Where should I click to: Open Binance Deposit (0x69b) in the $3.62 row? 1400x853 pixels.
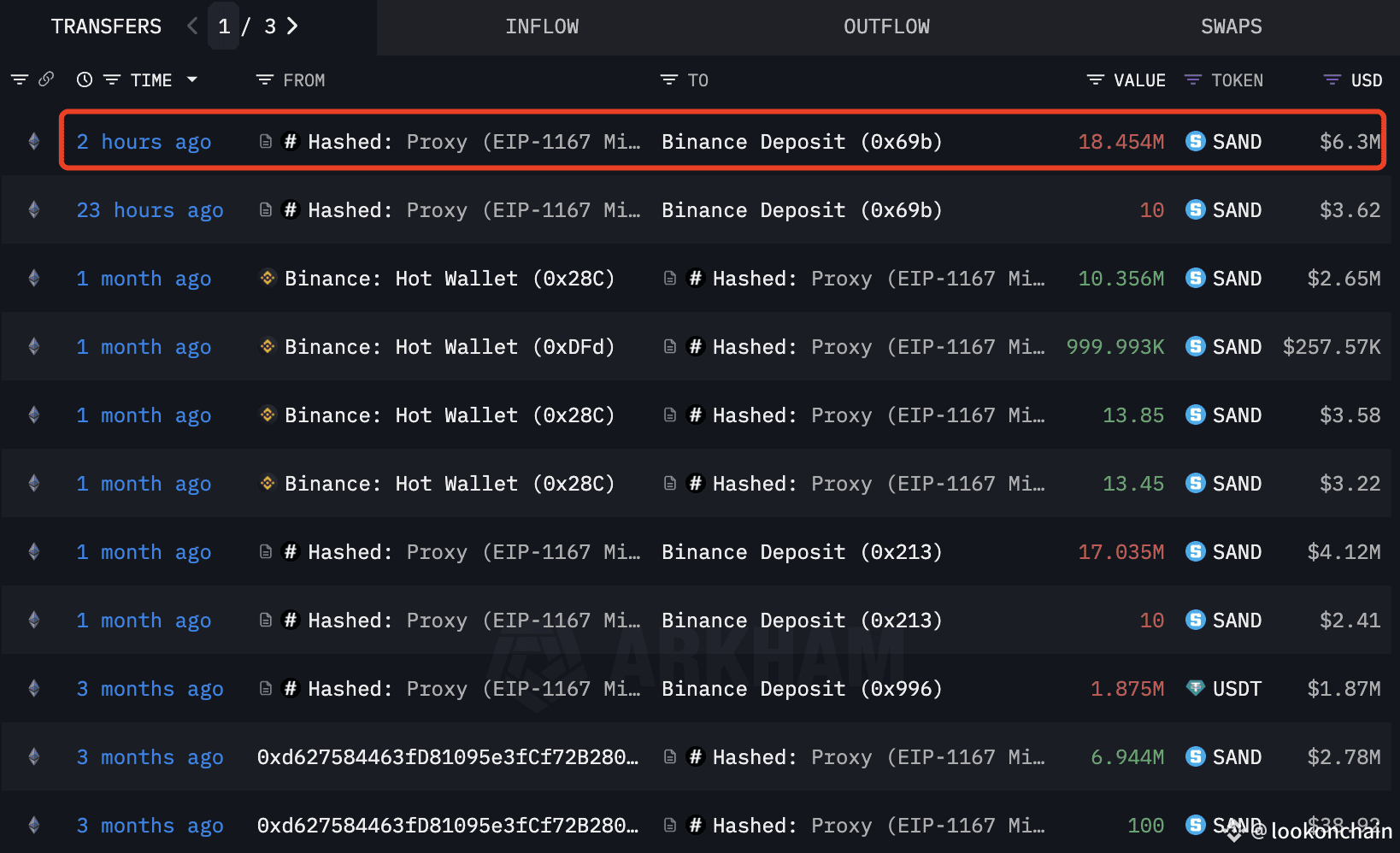(x=802, y=210)
